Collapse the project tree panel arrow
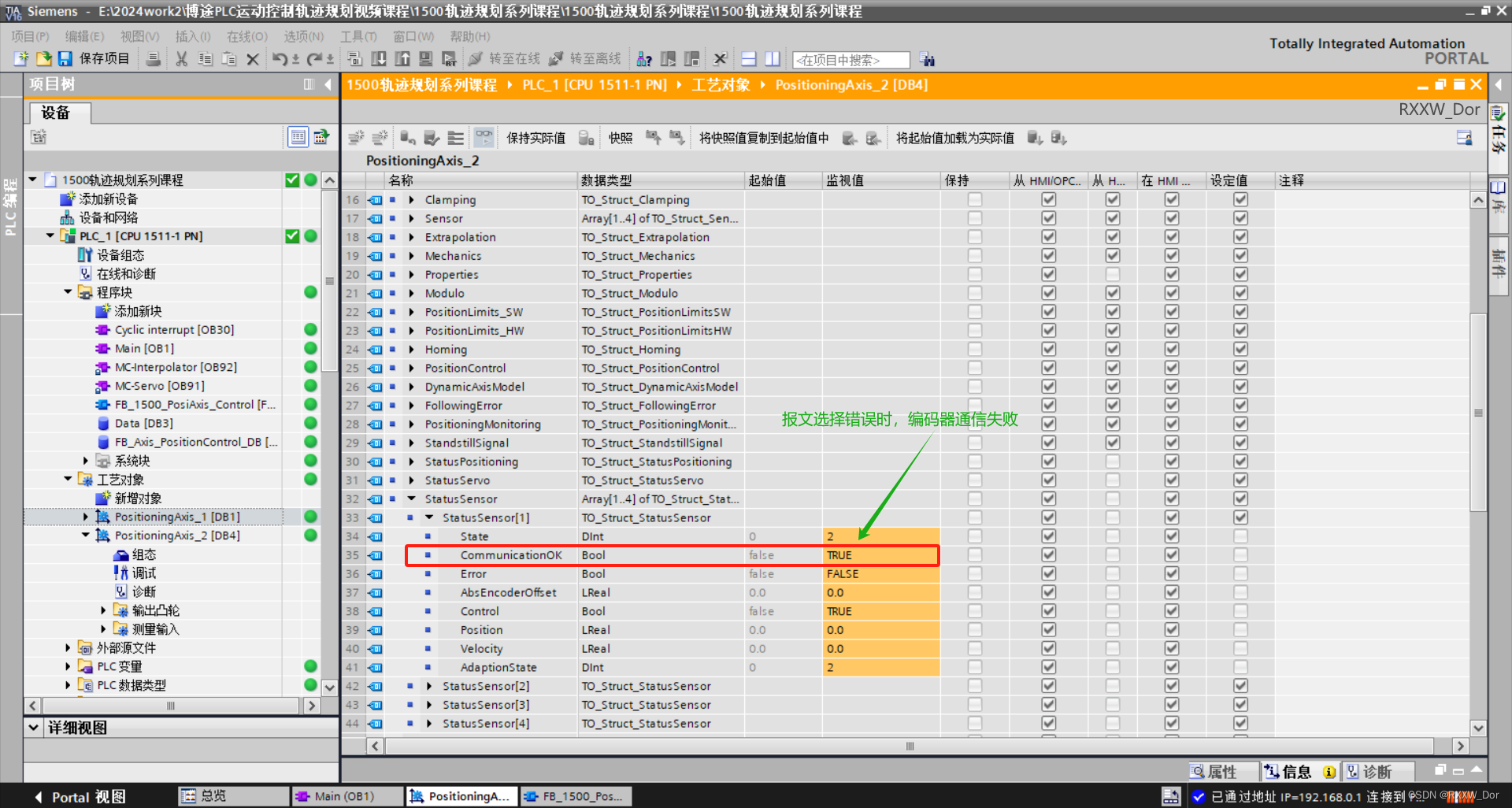The height and width of the screenshot is (808, 1512). point(328,84)
